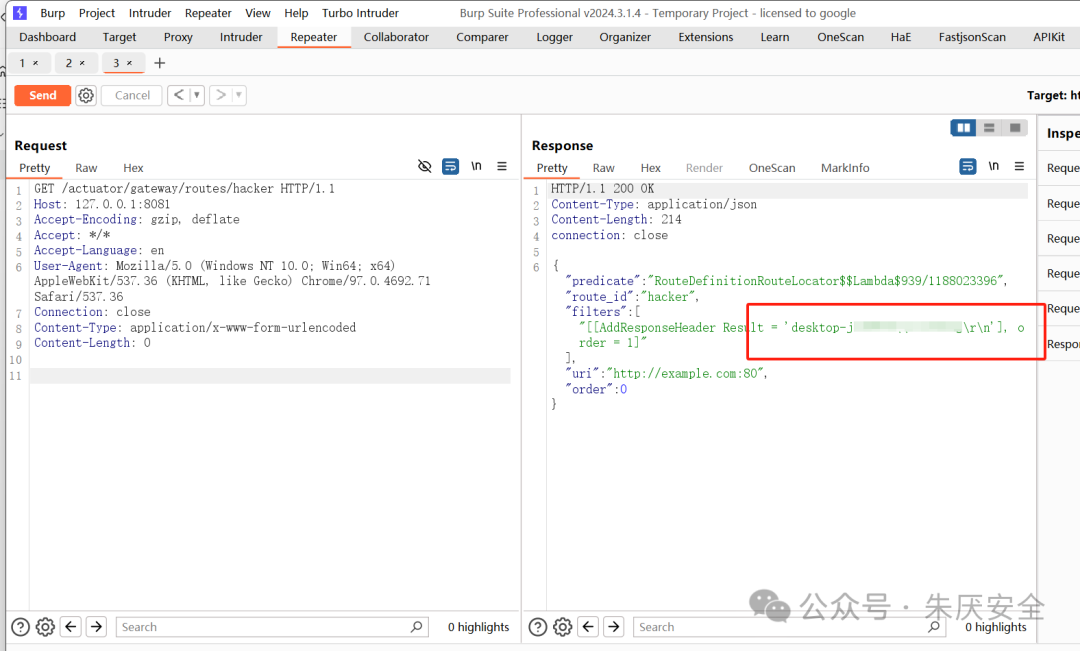Screen dimensions: 1080x651
Task: Switch to Collaborator tab
Action: [x=396, y=37]
